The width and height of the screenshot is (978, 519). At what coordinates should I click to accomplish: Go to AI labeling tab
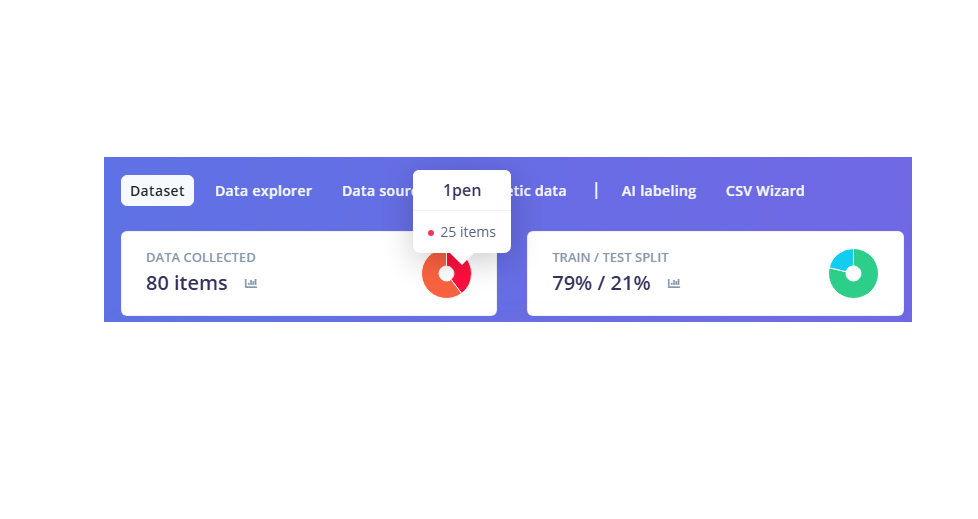pyautogui.click(x=658, y=191)
